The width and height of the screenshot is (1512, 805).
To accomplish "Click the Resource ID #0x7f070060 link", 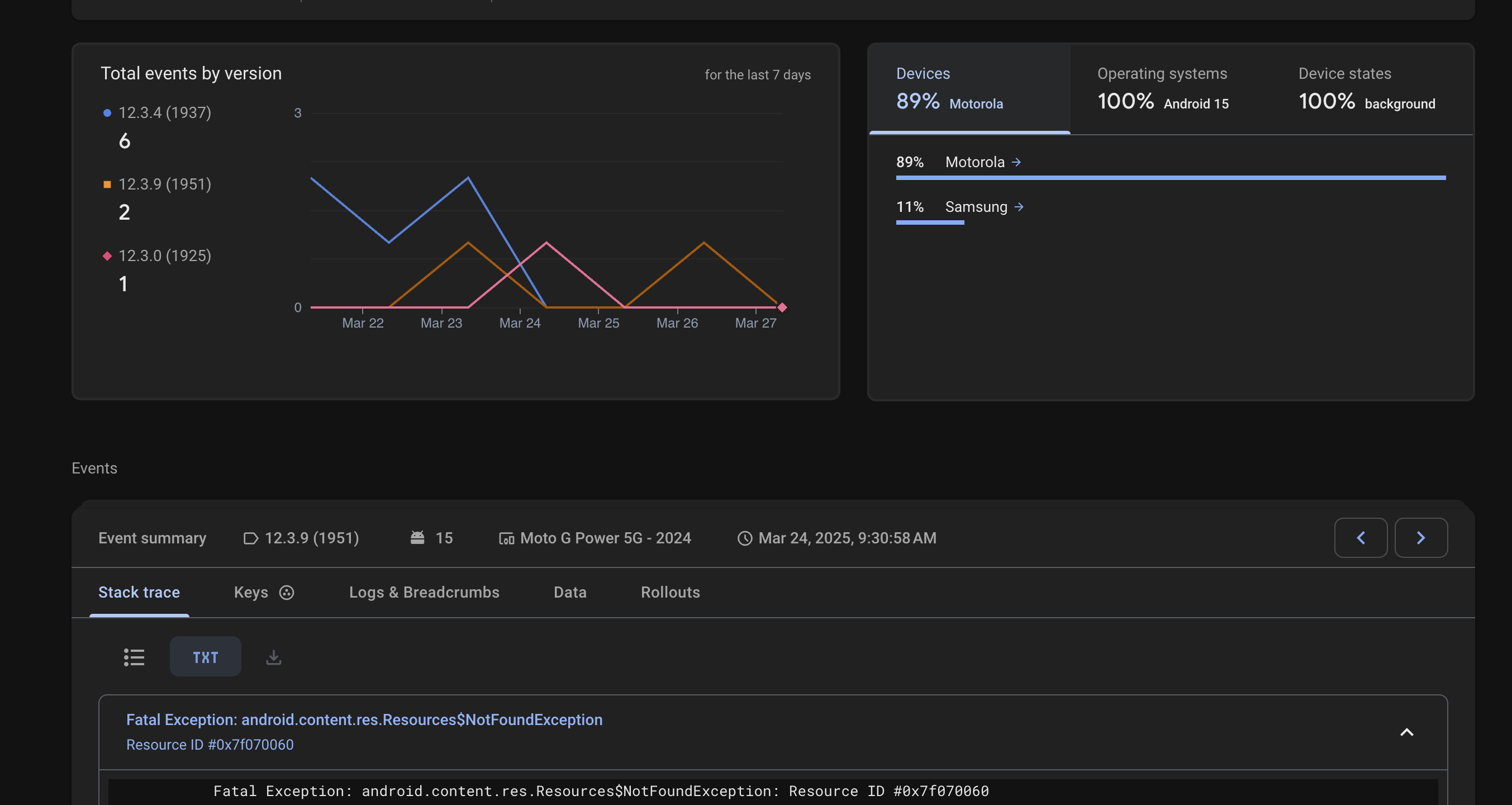I will (210, 745).
